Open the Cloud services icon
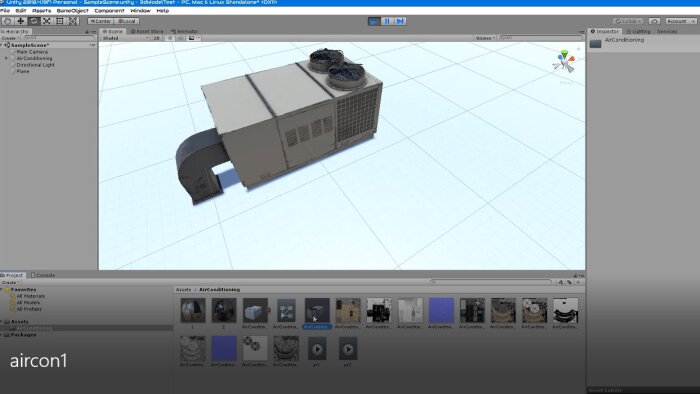The width and height of the screenshot is (700, 394). tap(654, 21)
